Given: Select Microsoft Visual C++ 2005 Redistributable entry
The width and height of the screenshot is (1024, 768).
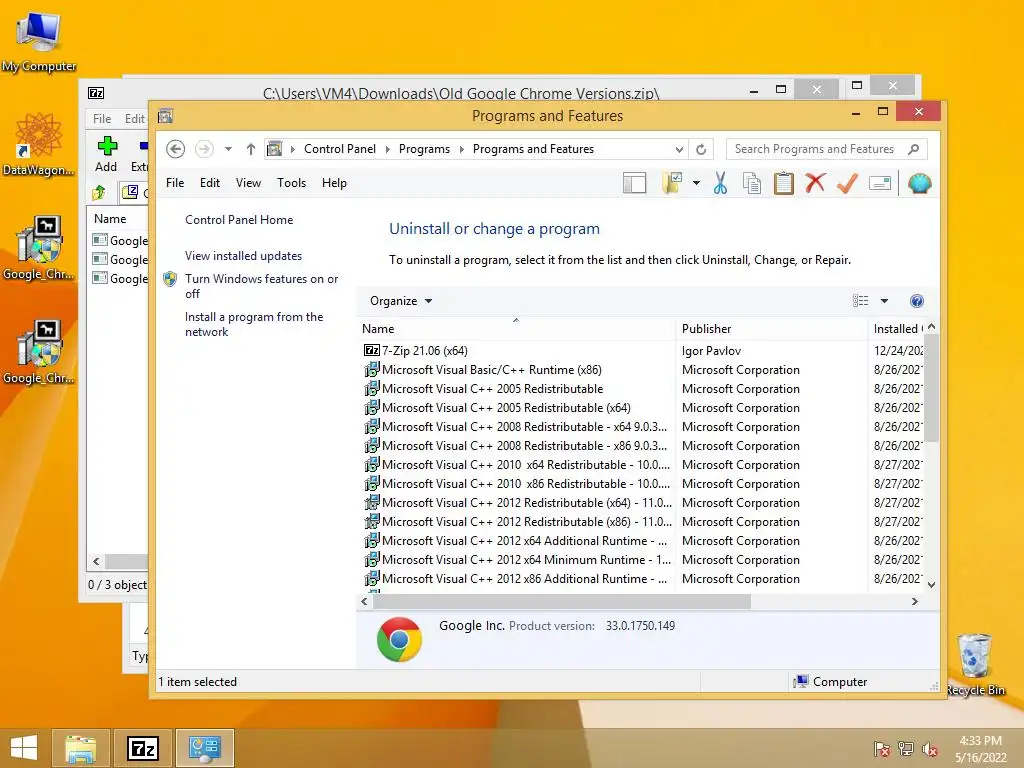Looking at the screenshot, I should tap(483, 389).
